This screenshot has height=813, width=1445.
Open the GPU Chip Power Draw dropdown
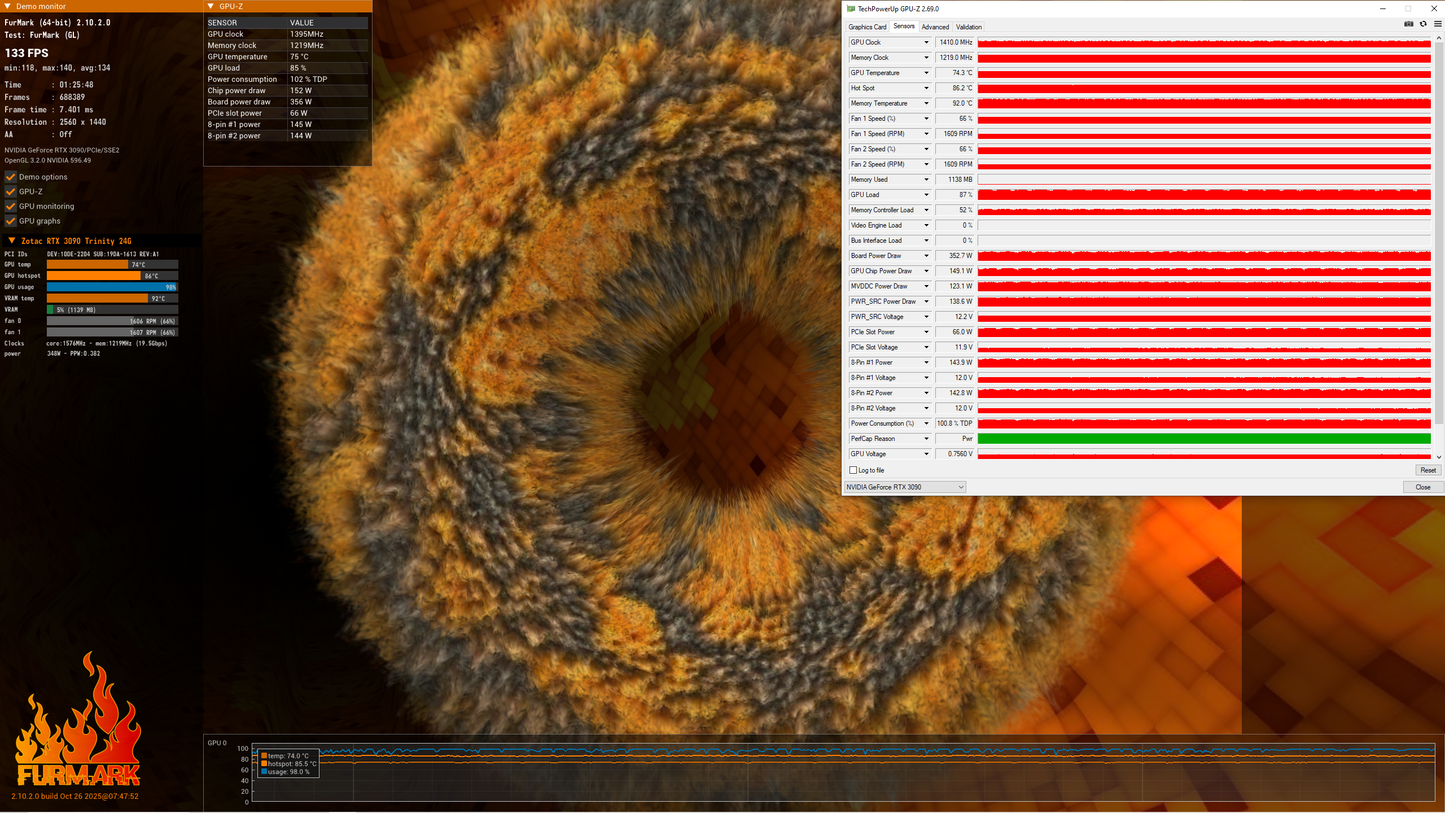click(926, 271)
